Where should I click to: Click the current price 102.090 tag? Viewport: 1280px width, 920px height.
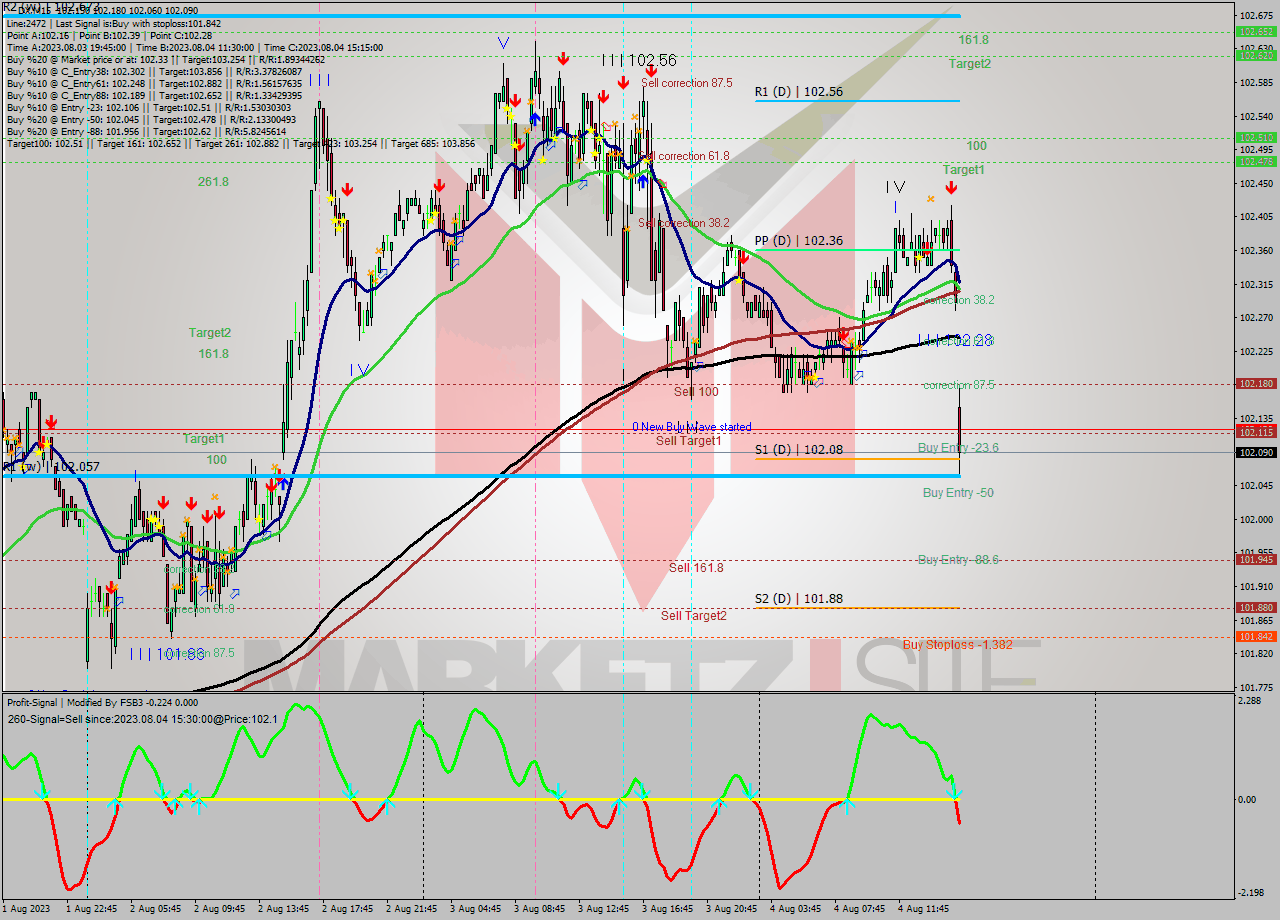(x=1256, y=453)
